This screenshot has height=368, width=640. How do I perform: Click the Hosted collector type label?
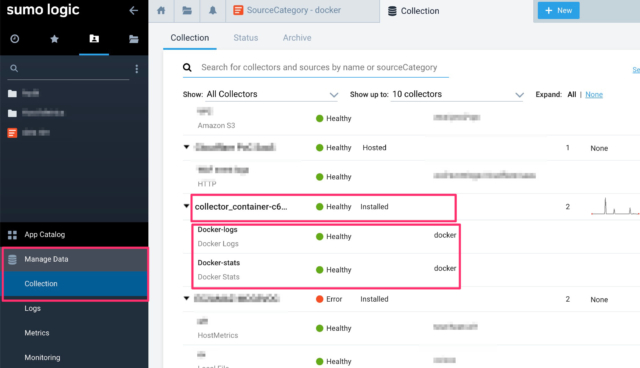coord(374,148)
